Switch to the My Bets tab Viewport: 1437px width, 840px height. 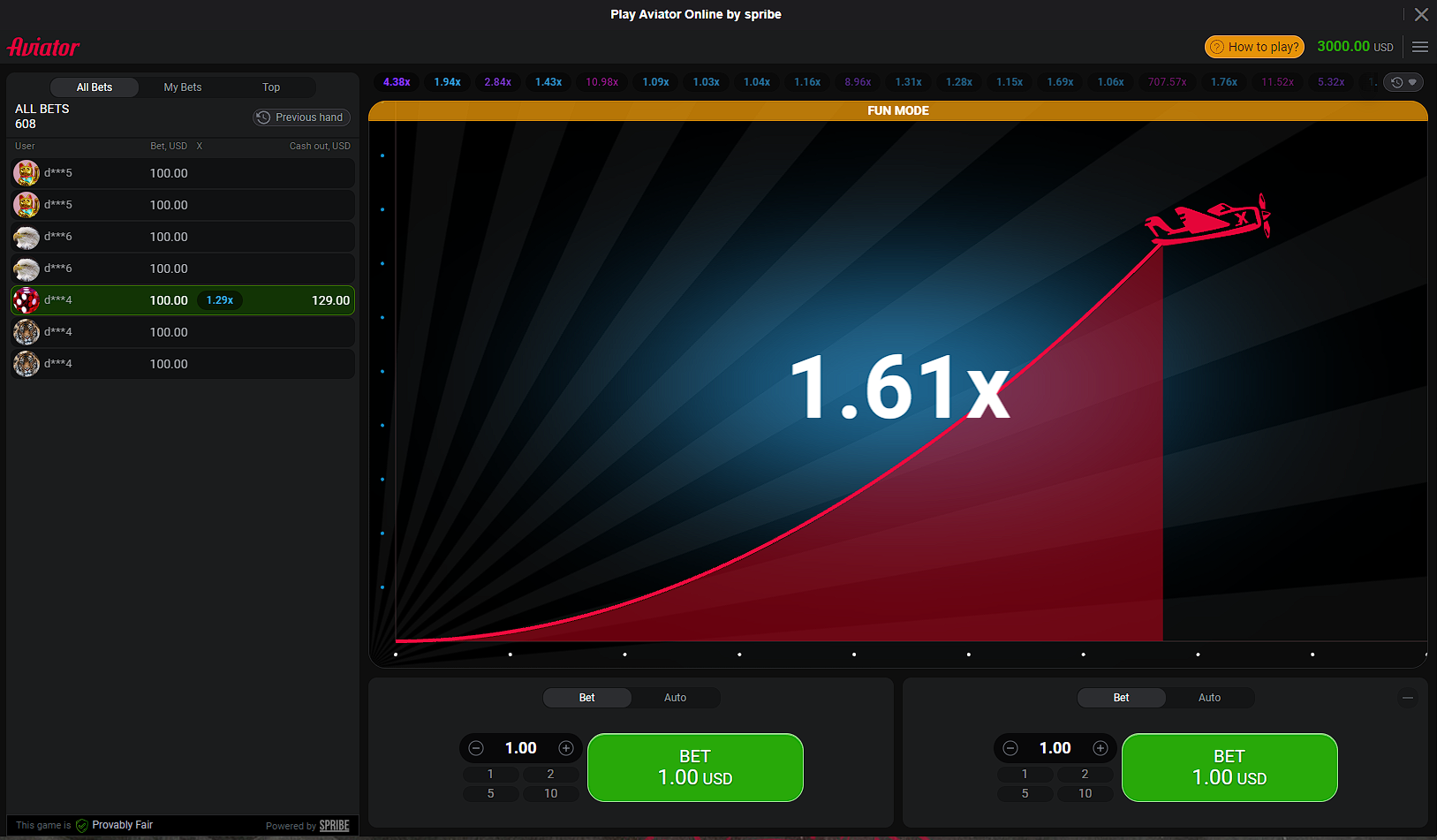coord(183,87)
